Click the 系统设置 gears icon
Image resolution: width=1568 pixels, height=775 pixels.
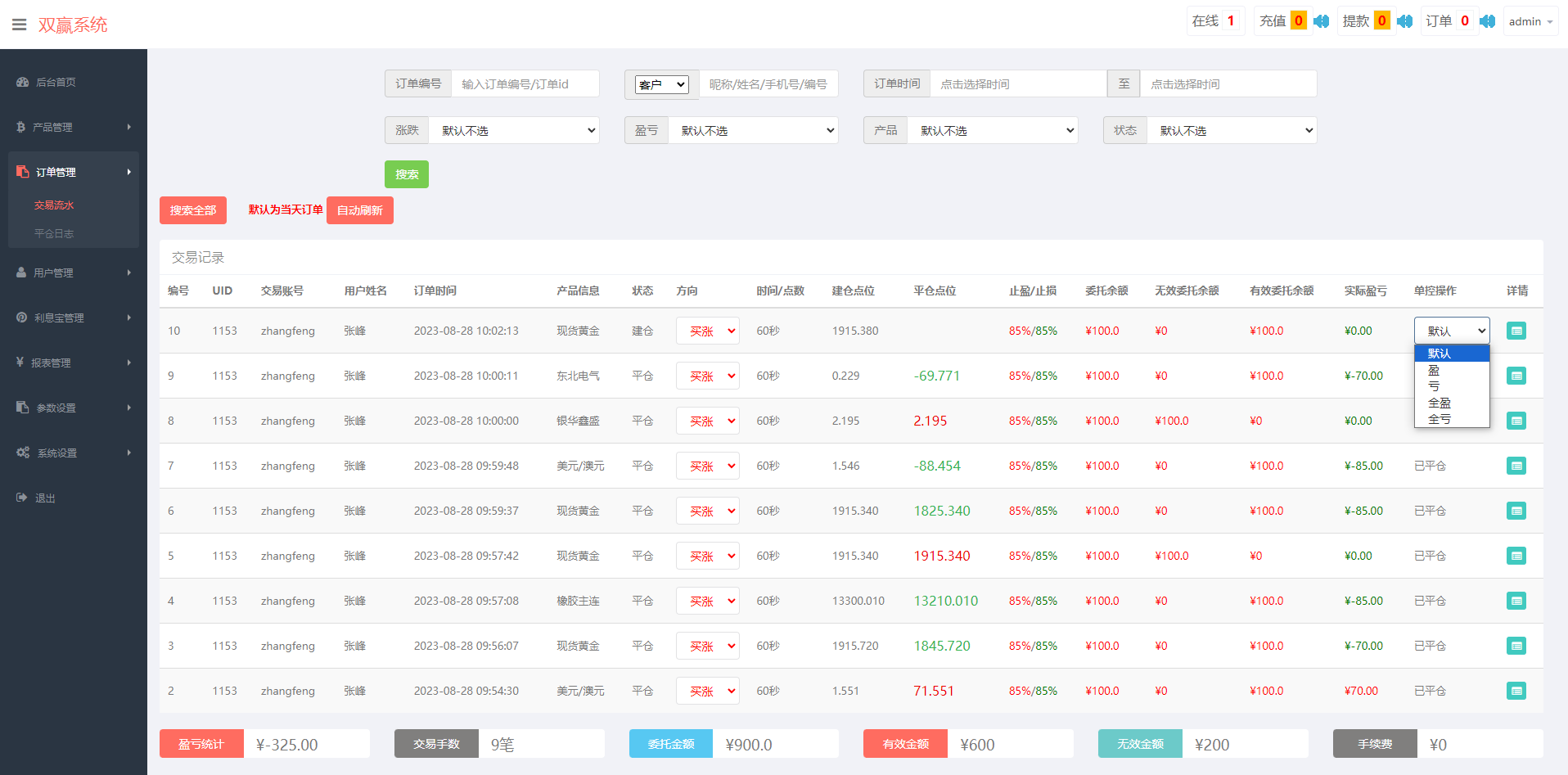pyautogui.click(x=22, y=452)
